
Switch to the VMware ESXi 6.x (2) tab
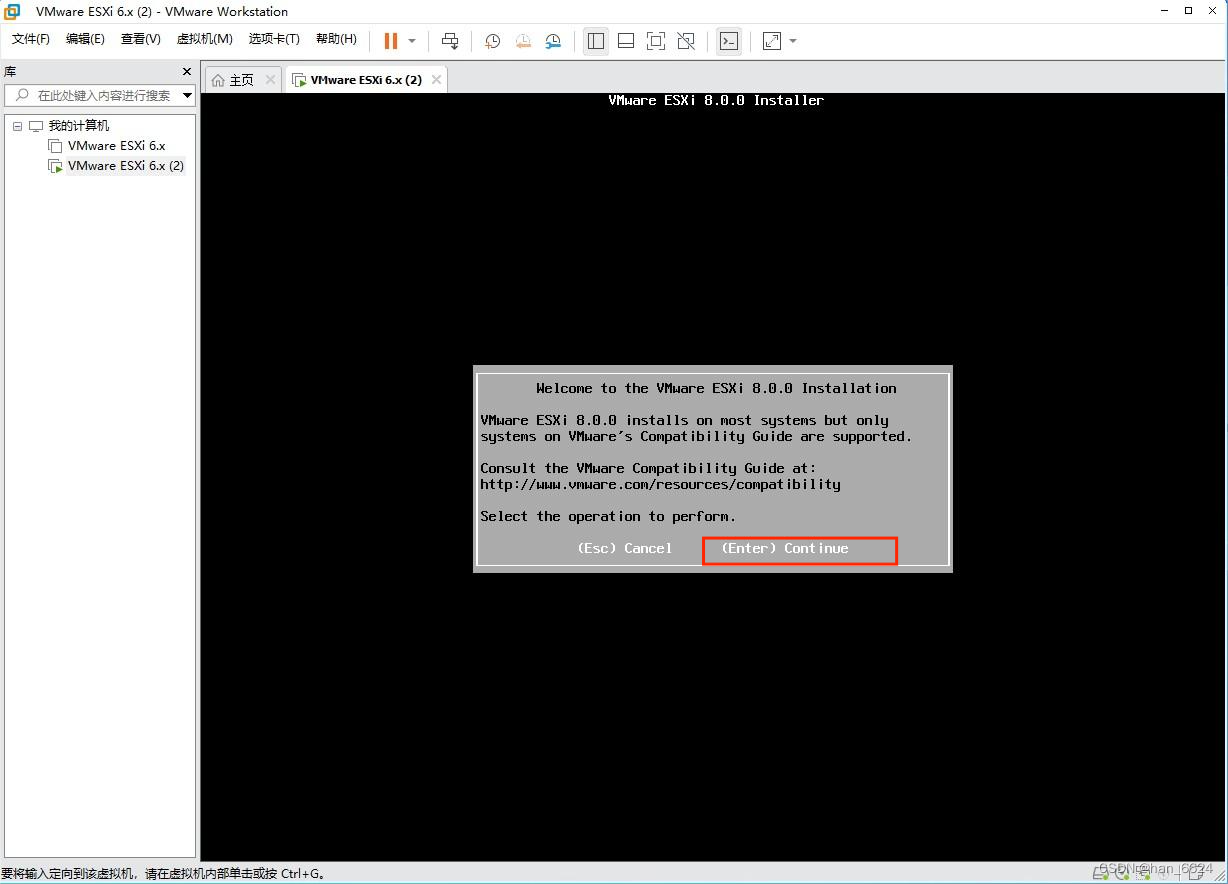click(365, 80)
